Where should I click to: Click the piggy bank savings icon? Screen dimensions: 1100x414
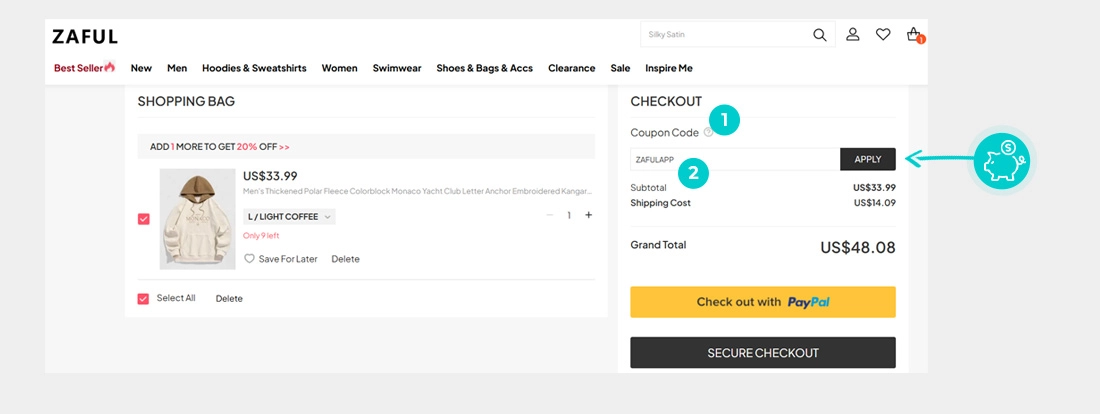coord(1001,160)
